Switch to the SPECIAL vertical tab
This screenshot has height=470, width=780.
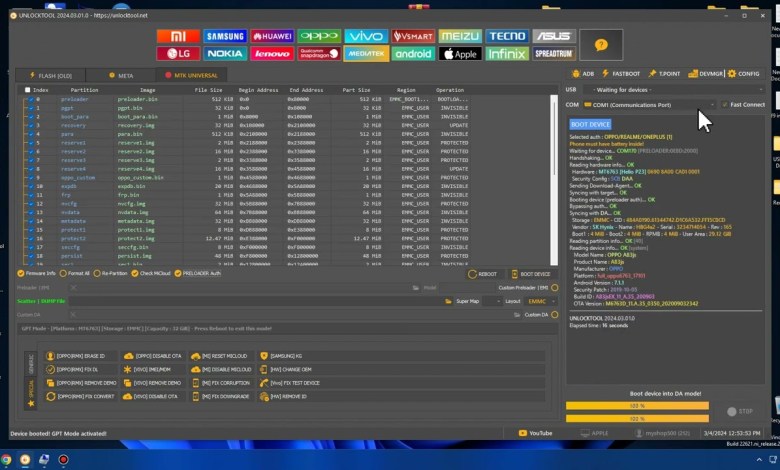click(x=31, y=392)
